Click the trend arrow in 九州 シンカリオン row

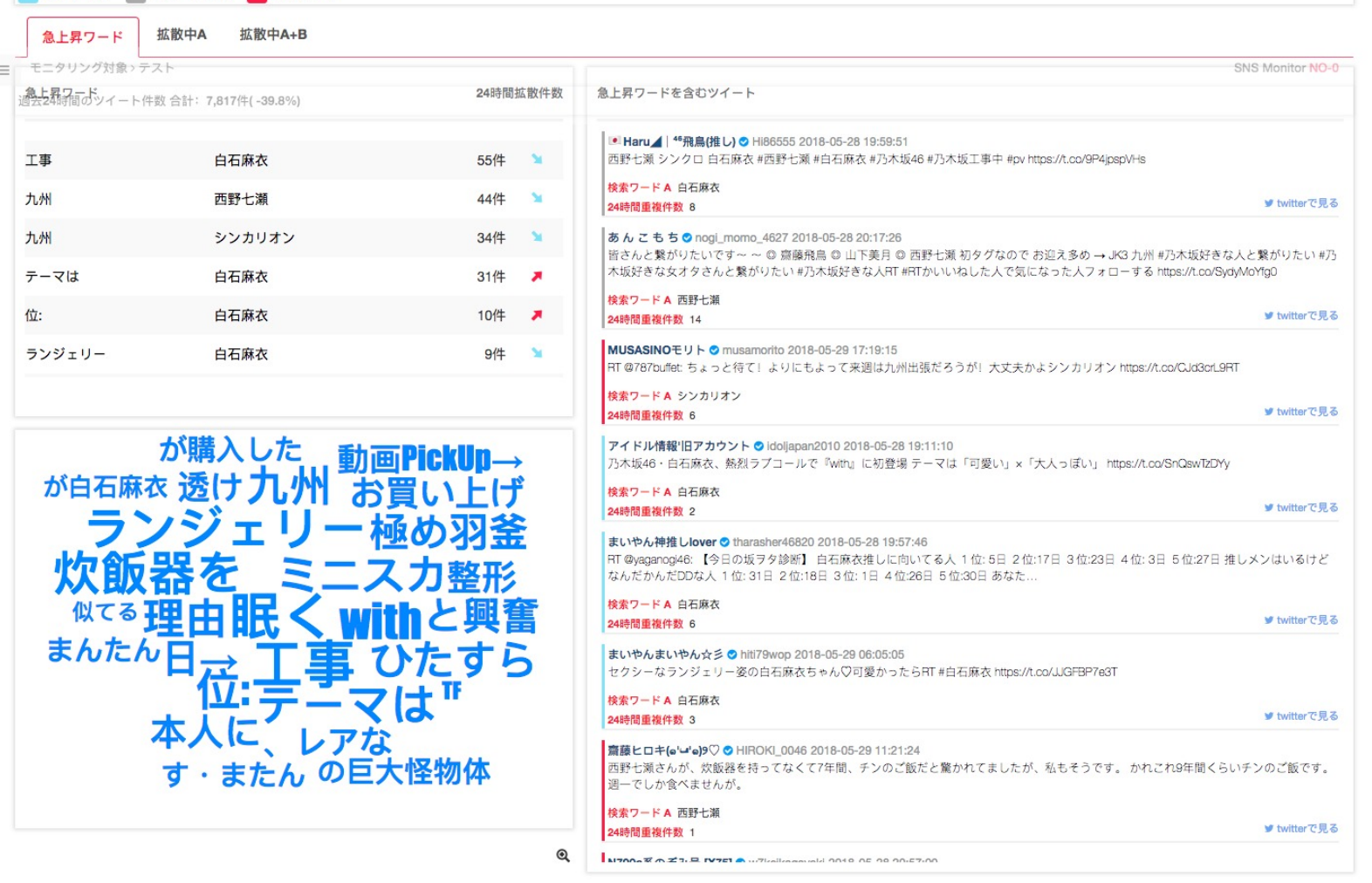[x=537, y=237]
